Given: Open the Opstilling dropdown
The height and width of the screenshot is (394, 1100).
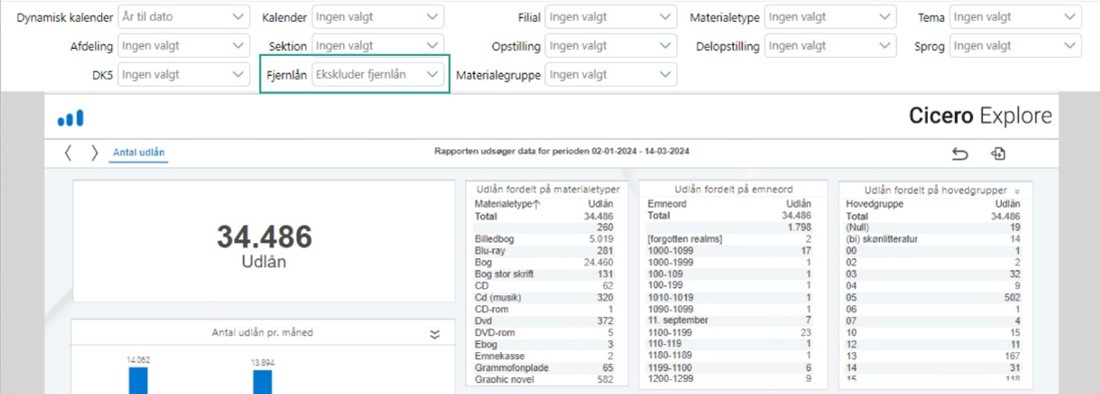Looking at the screenshot, I should click(x=611, y=46).
